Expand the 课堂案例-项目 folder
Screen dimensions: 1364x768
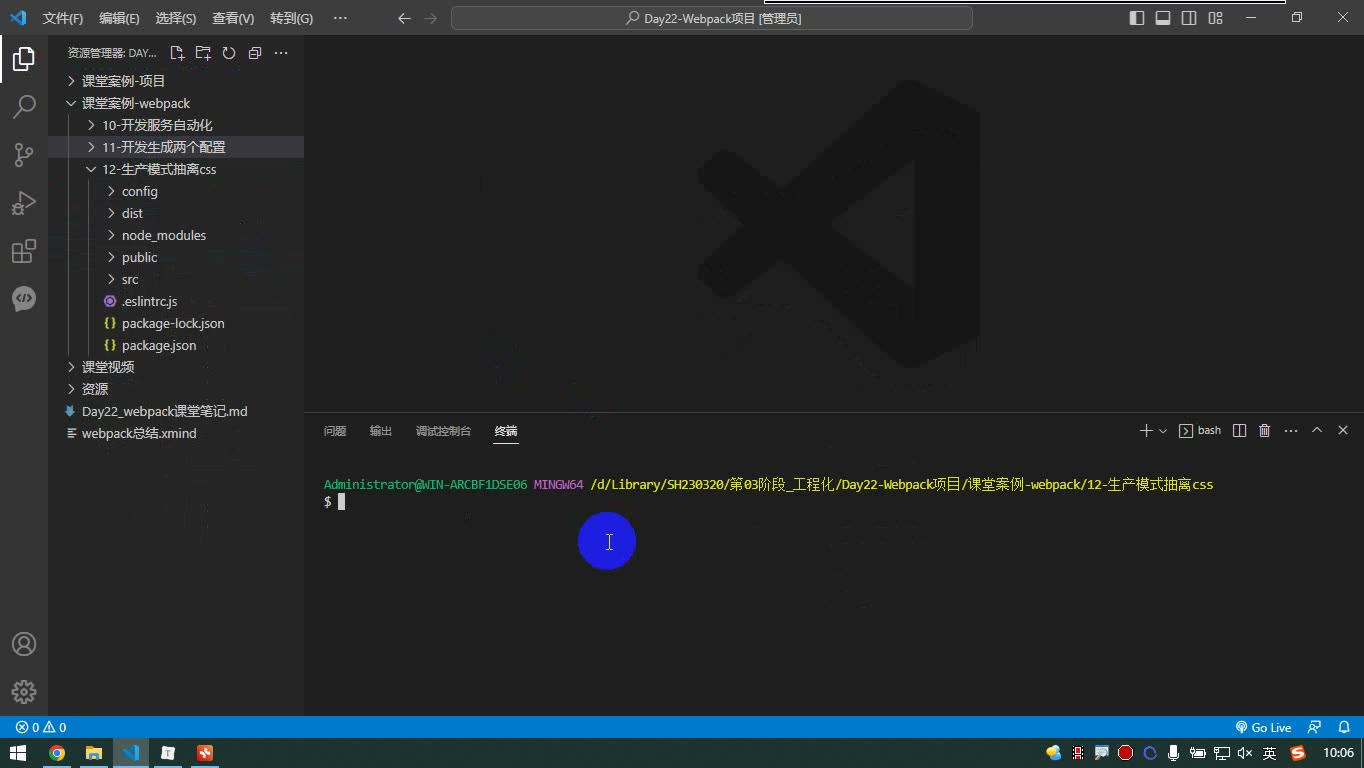coord(176,81)
